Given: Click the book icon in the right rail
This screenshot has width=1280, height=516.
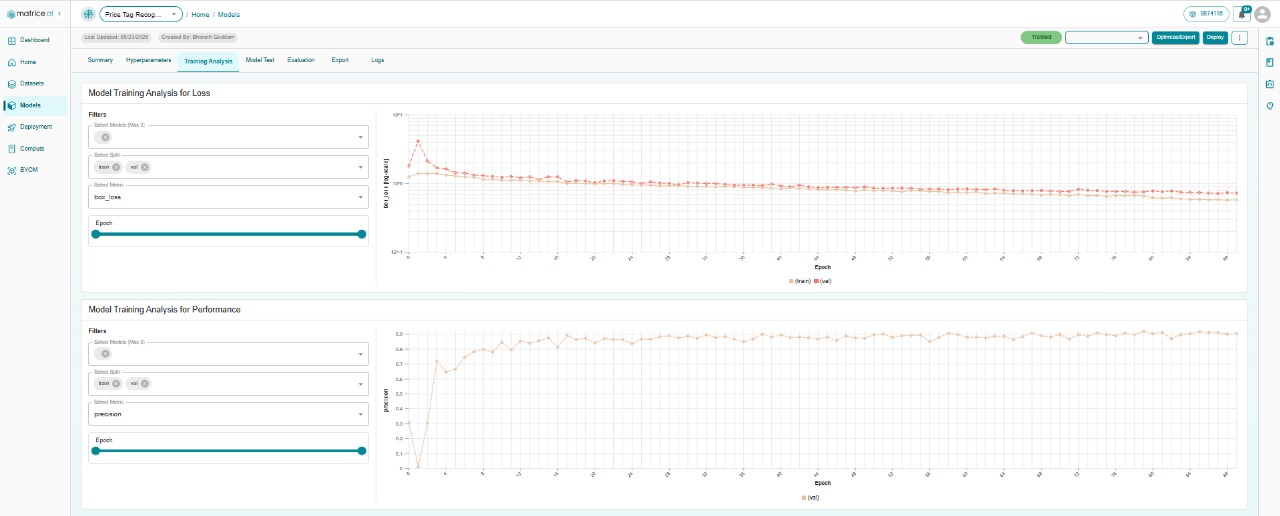Looking at the screenshot, I should pos(1270,62).
